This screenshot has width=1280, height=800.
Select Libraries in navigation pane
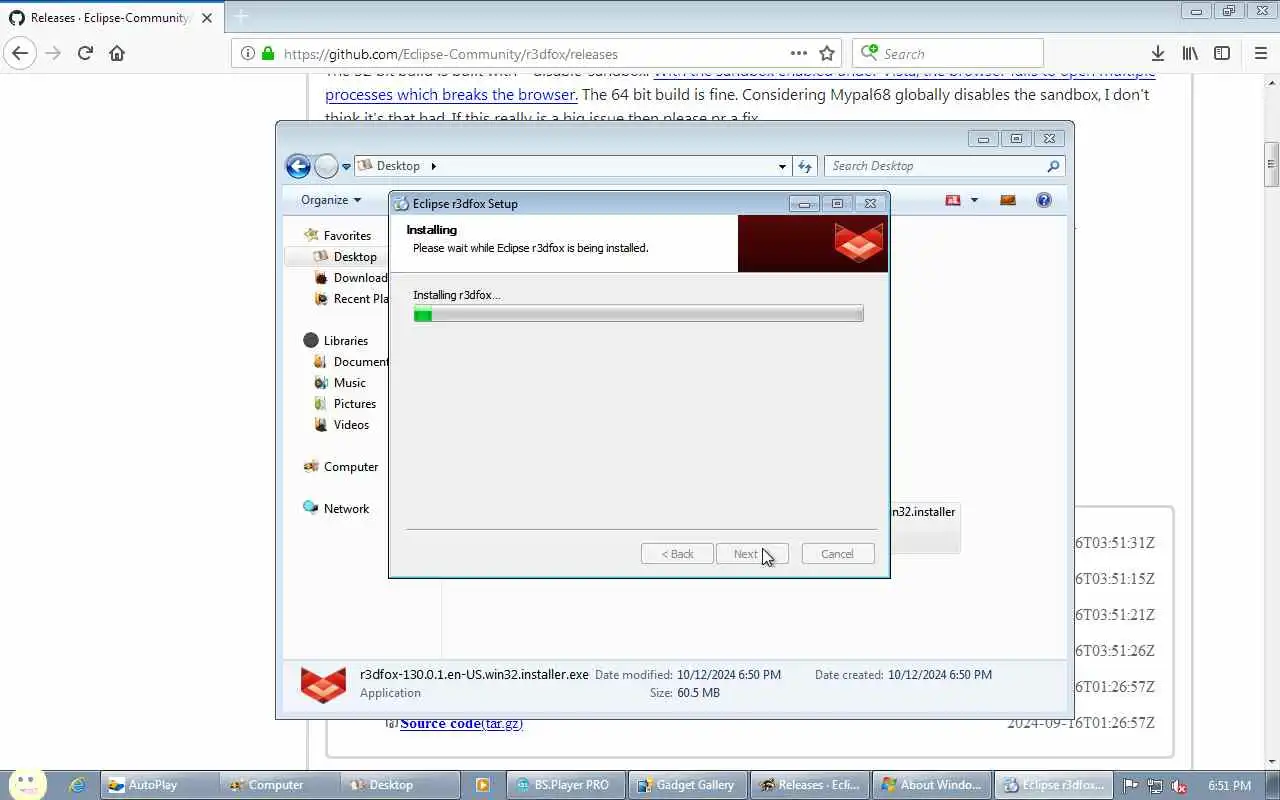(345, 341)
